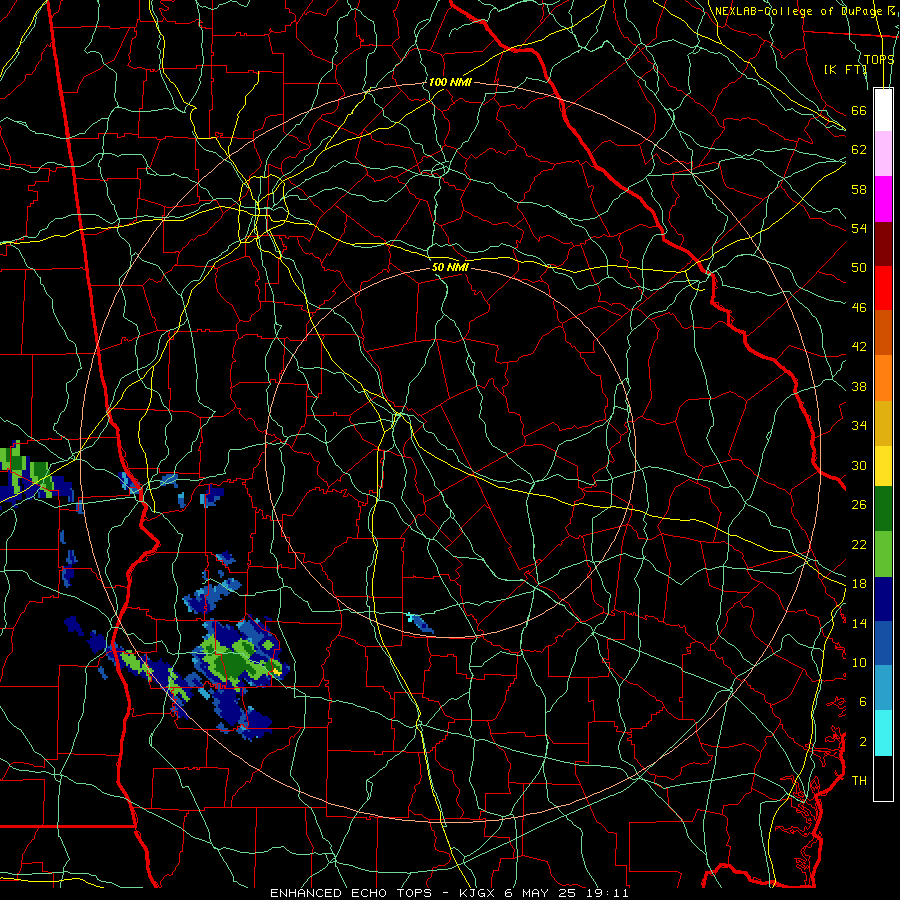Click the light green legend swatch
The image size is (900, 900).
click(883, 554)
